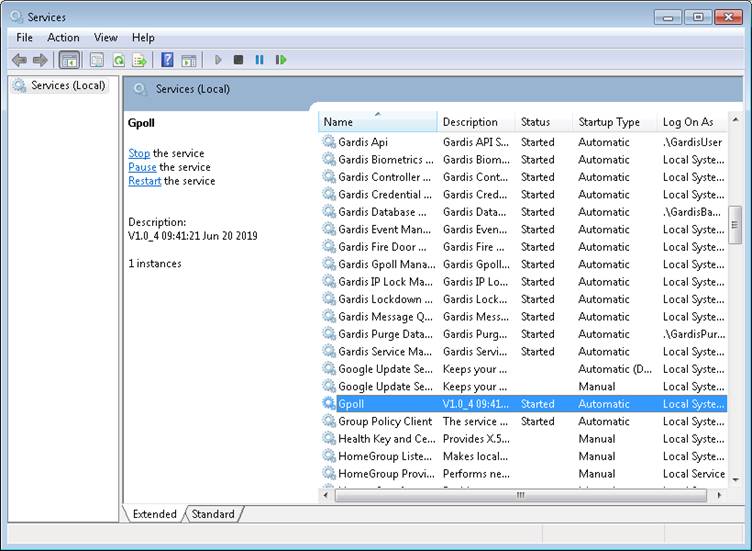Select the Gardis Api service icon

(329, 142)
